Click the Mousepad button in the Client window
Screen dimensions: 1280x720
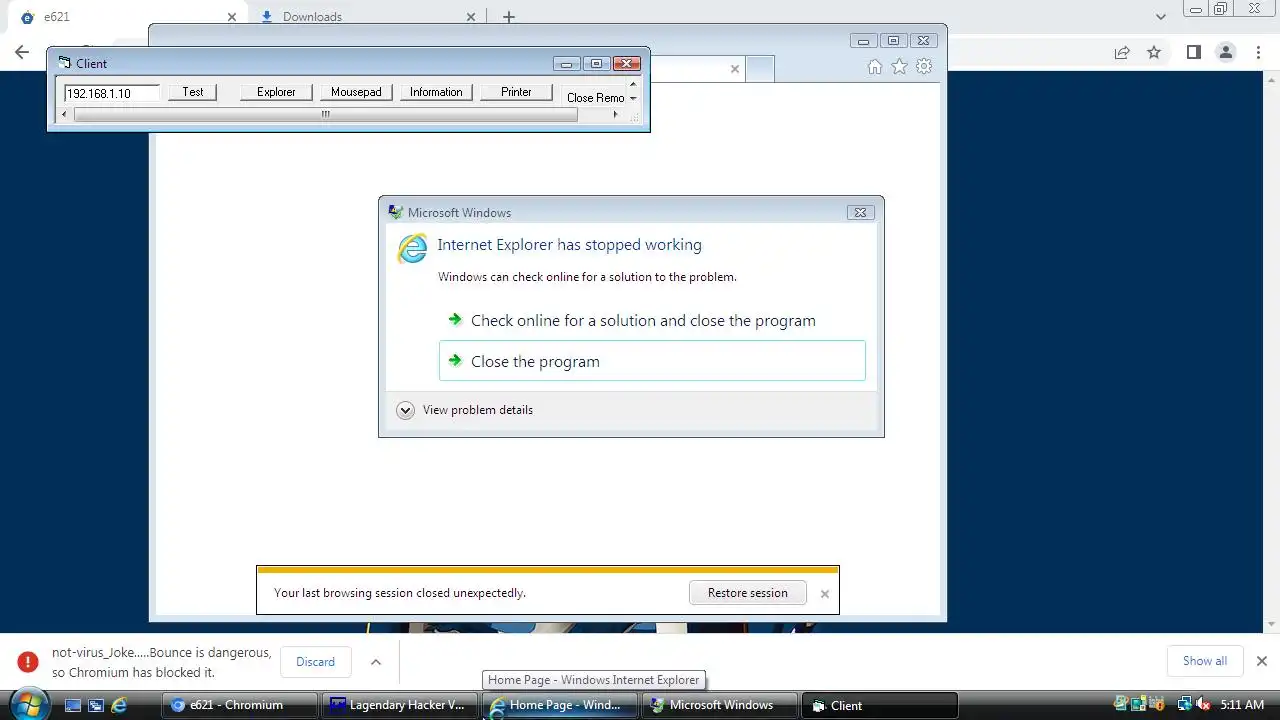(x=356, y=92)
